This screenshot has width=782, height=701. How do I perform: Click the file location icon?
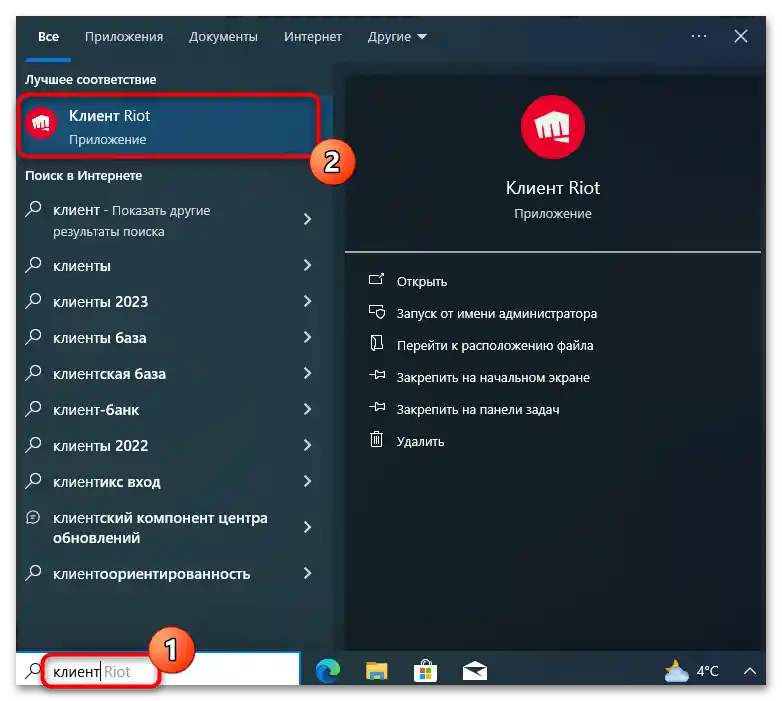(x=377, y=343)
